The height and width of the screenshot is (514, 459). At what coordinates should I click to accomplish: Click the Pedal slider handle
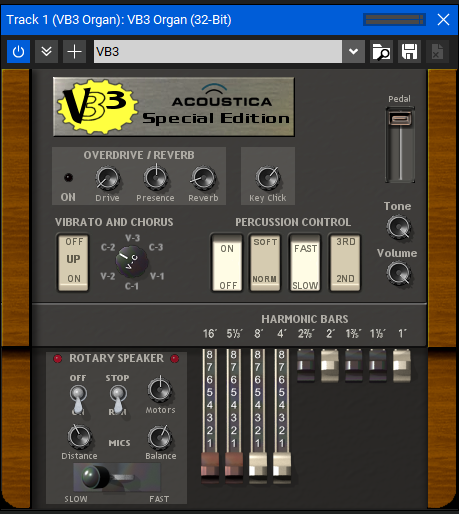(400, 119)
